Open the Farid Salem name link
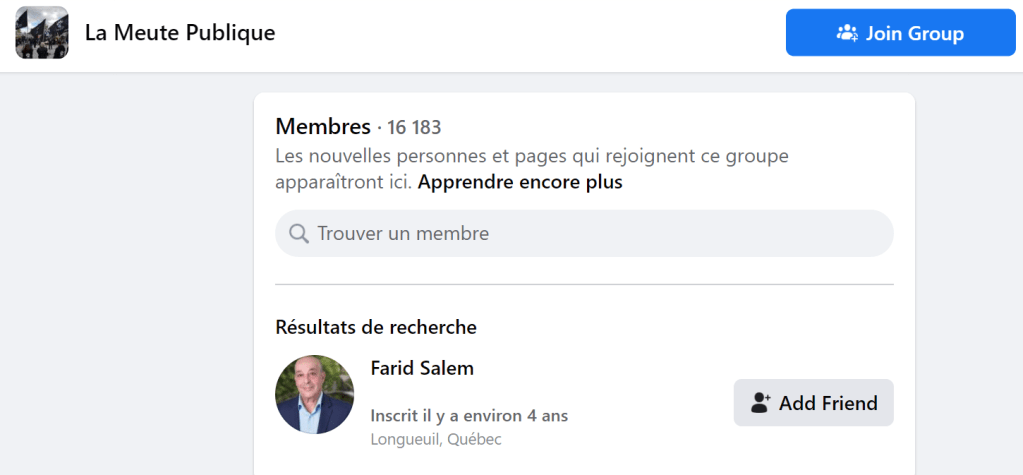Viewport: 1023px width, 475px height. (422, 368)
